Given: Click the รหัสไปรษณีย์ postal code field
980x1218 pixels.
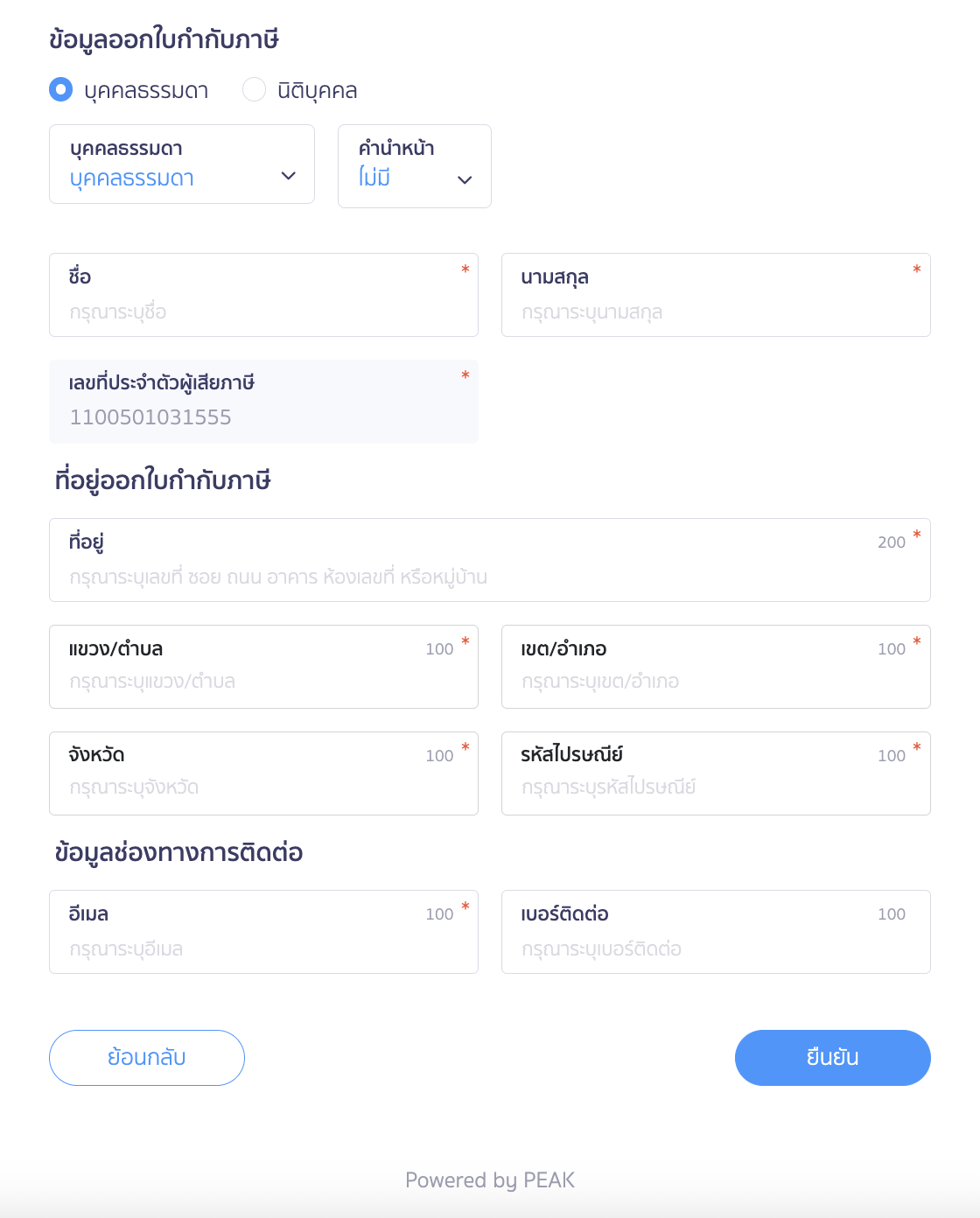Looking at the screenshot, I should (715, 787).
